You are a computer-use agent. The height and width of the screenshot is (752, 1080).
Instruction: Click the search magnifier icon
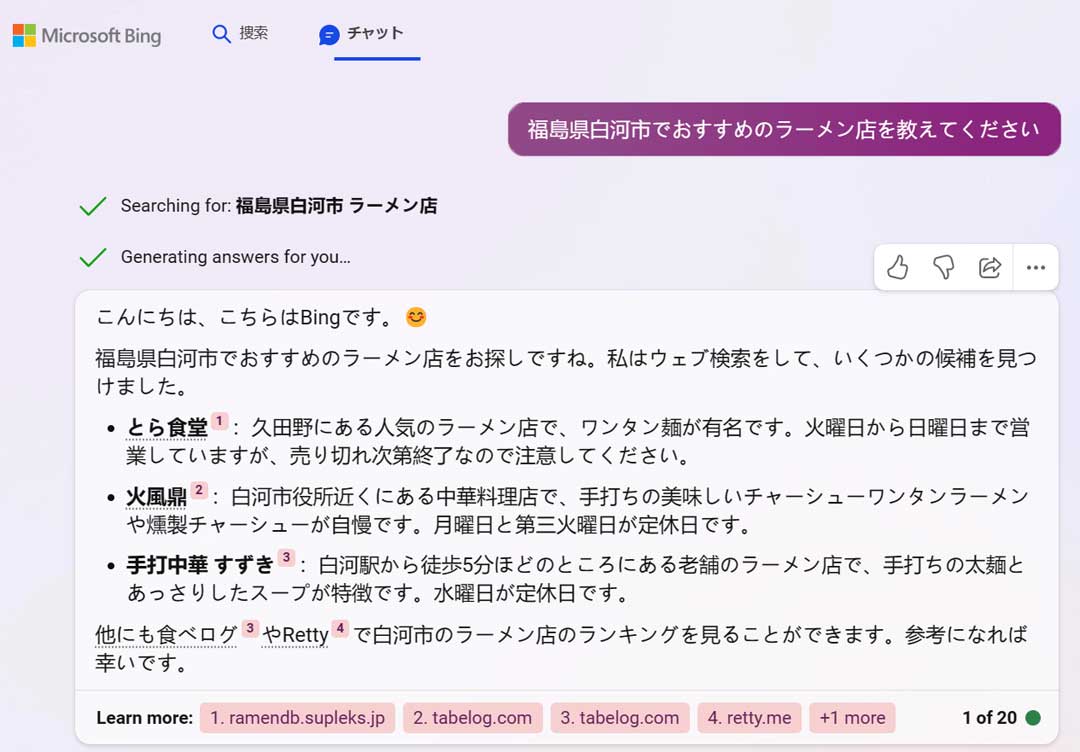click(221, 34)
